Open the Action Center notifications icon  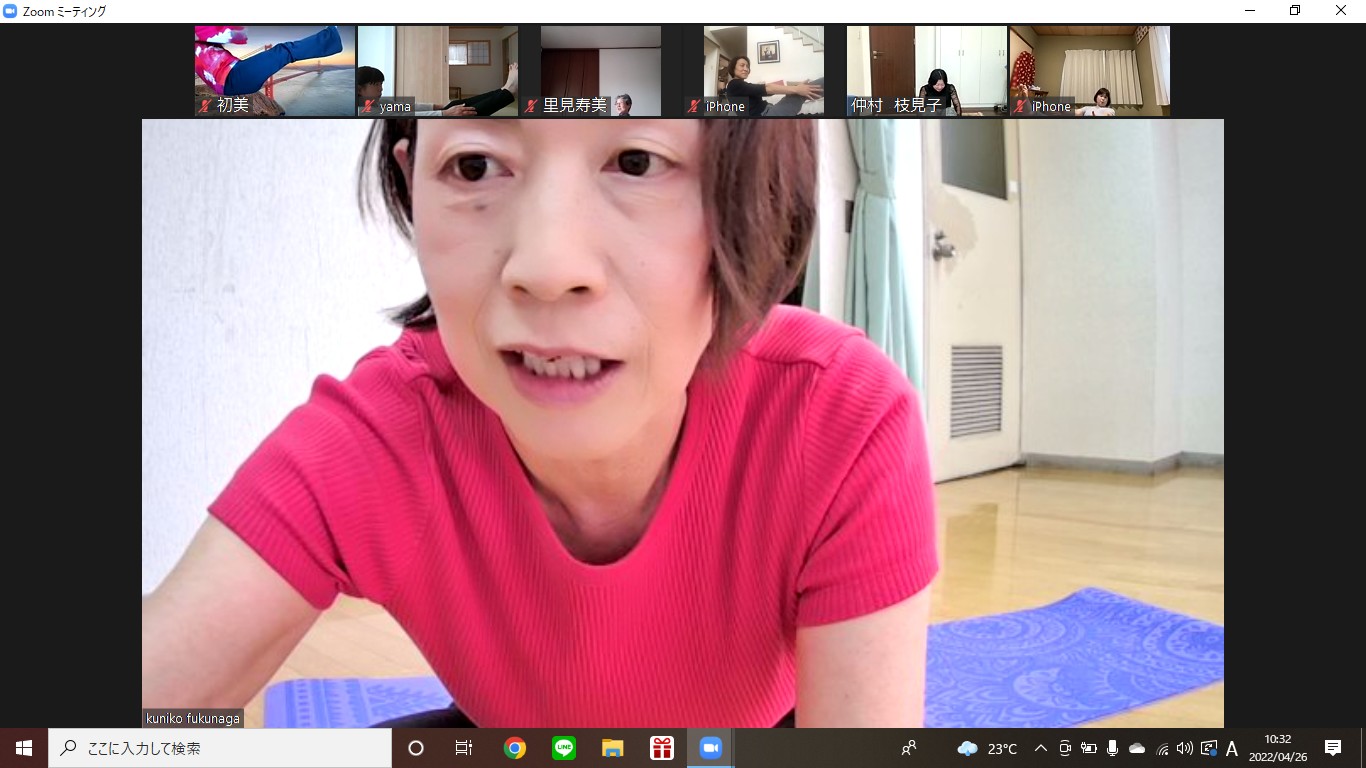pos(1333,748)
